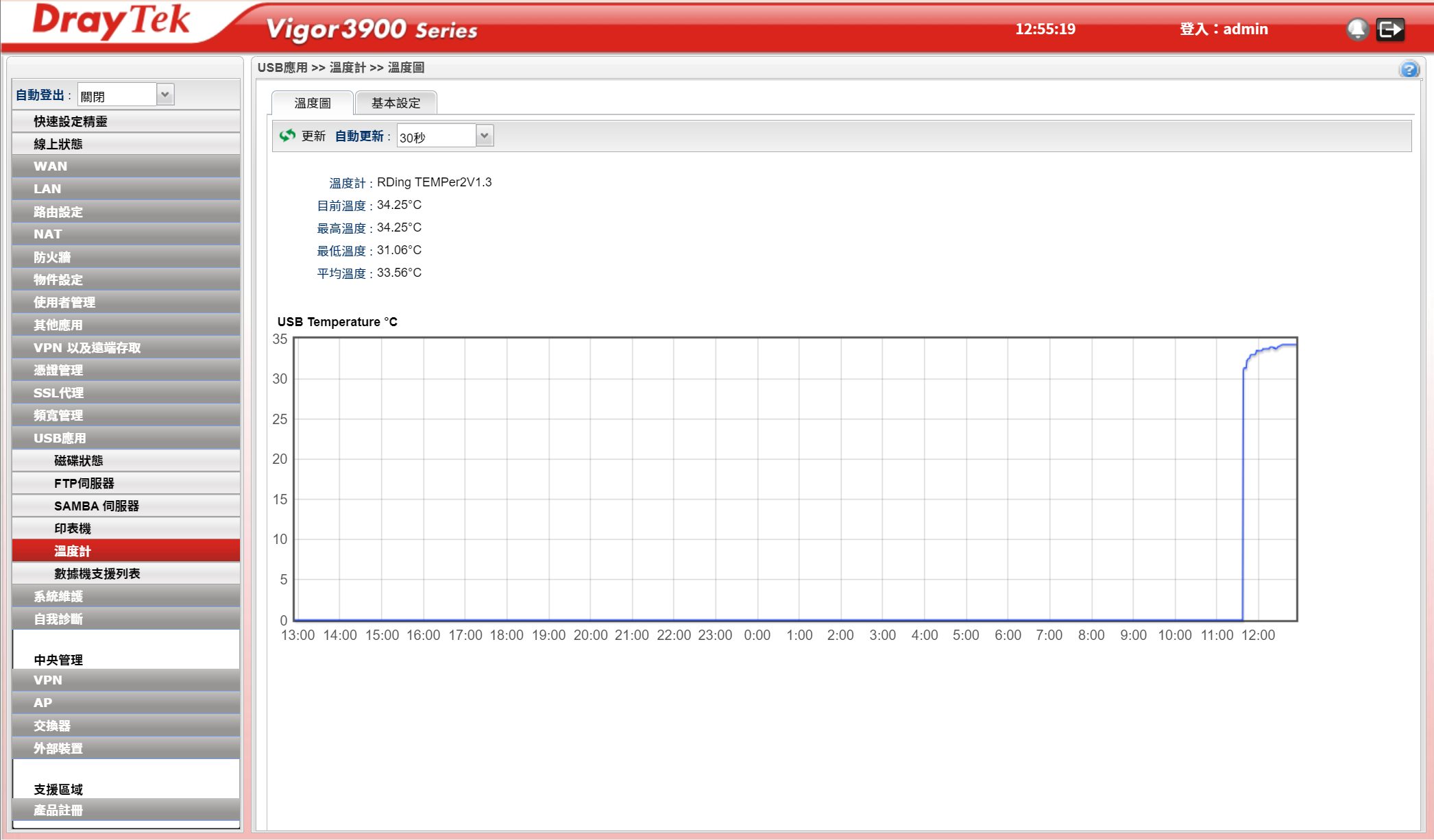Click the green refresh icon
This screenshot has height=840, width=1434.
[287, 136]
